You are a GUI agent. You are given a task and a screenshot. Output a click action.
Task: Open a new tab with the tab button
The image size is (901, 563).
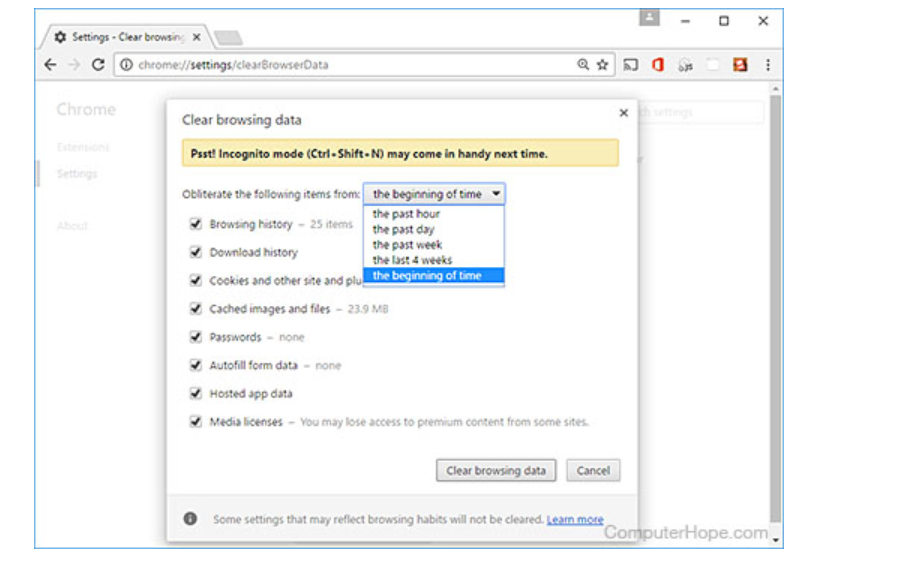tap(228, 38)
